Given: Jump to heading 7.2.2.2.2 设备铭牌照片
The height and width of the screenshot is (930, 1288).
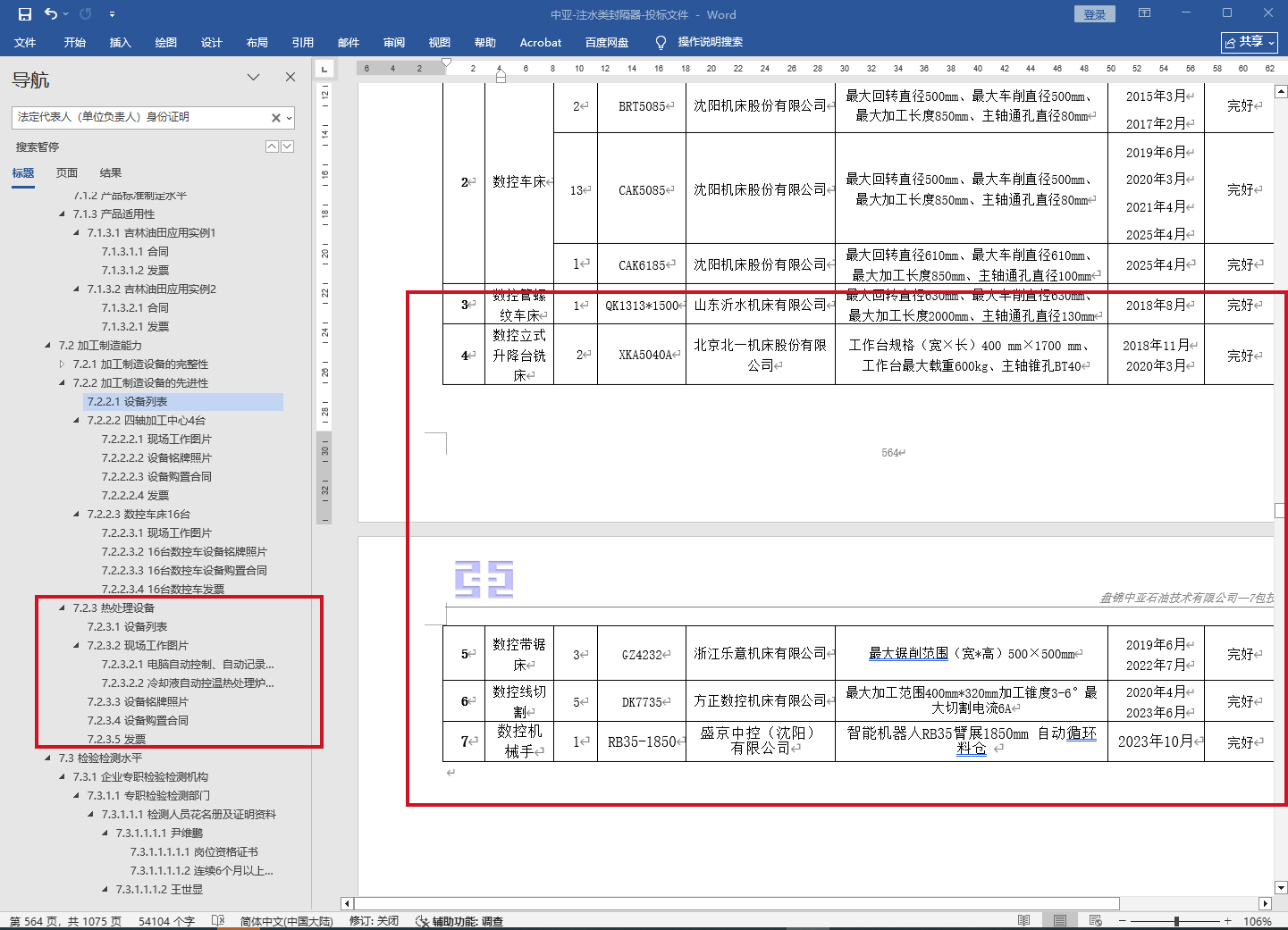Looking at the screenshot, I should coord(156,458).
